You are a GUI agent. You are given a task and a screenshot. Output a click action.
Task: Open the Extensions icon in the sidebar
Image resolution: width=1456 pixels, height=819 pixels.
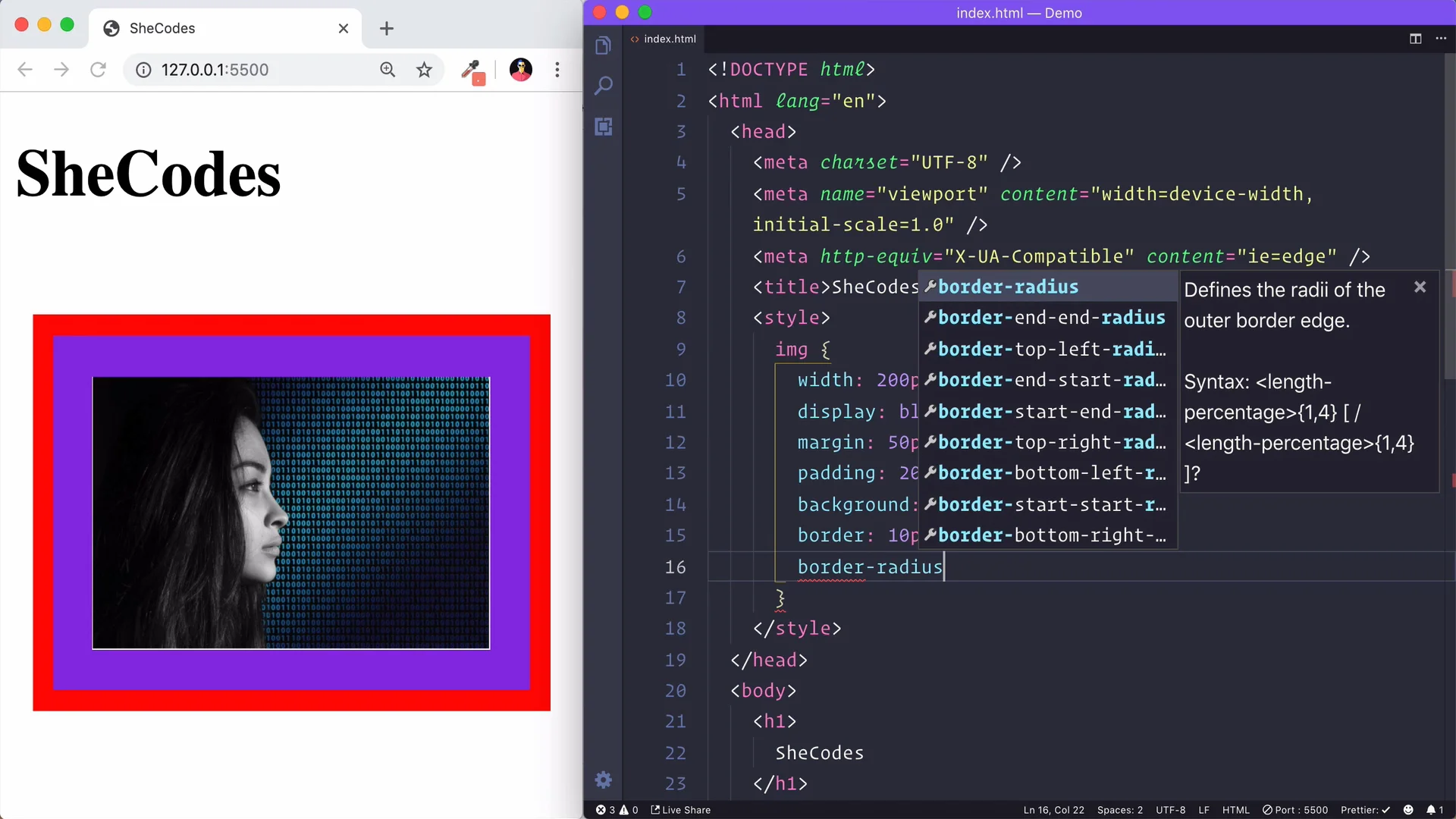tap(603, 126)
